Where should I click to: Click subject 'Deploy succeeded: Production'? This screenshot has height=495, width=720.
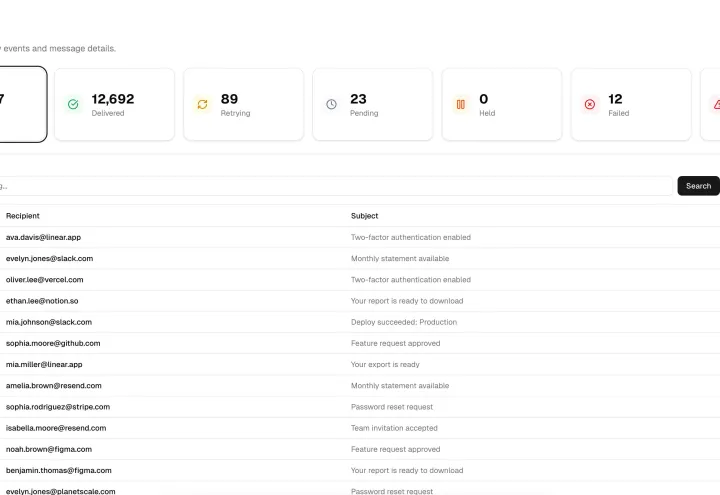pyautogui.click(x=404, y=322)
